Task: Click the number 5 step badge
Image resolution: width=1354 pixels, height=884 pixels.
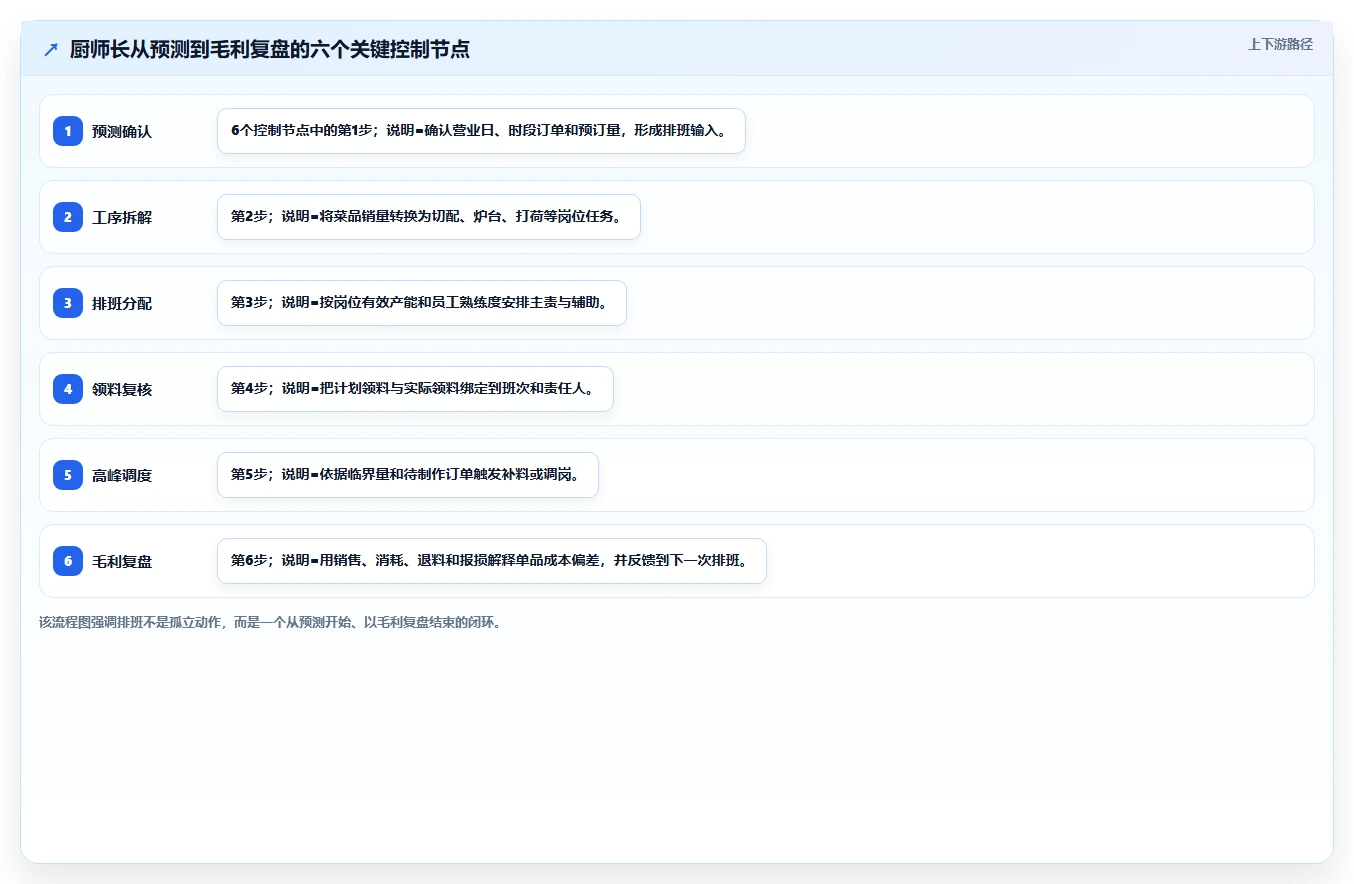Action: coord(68,475)
